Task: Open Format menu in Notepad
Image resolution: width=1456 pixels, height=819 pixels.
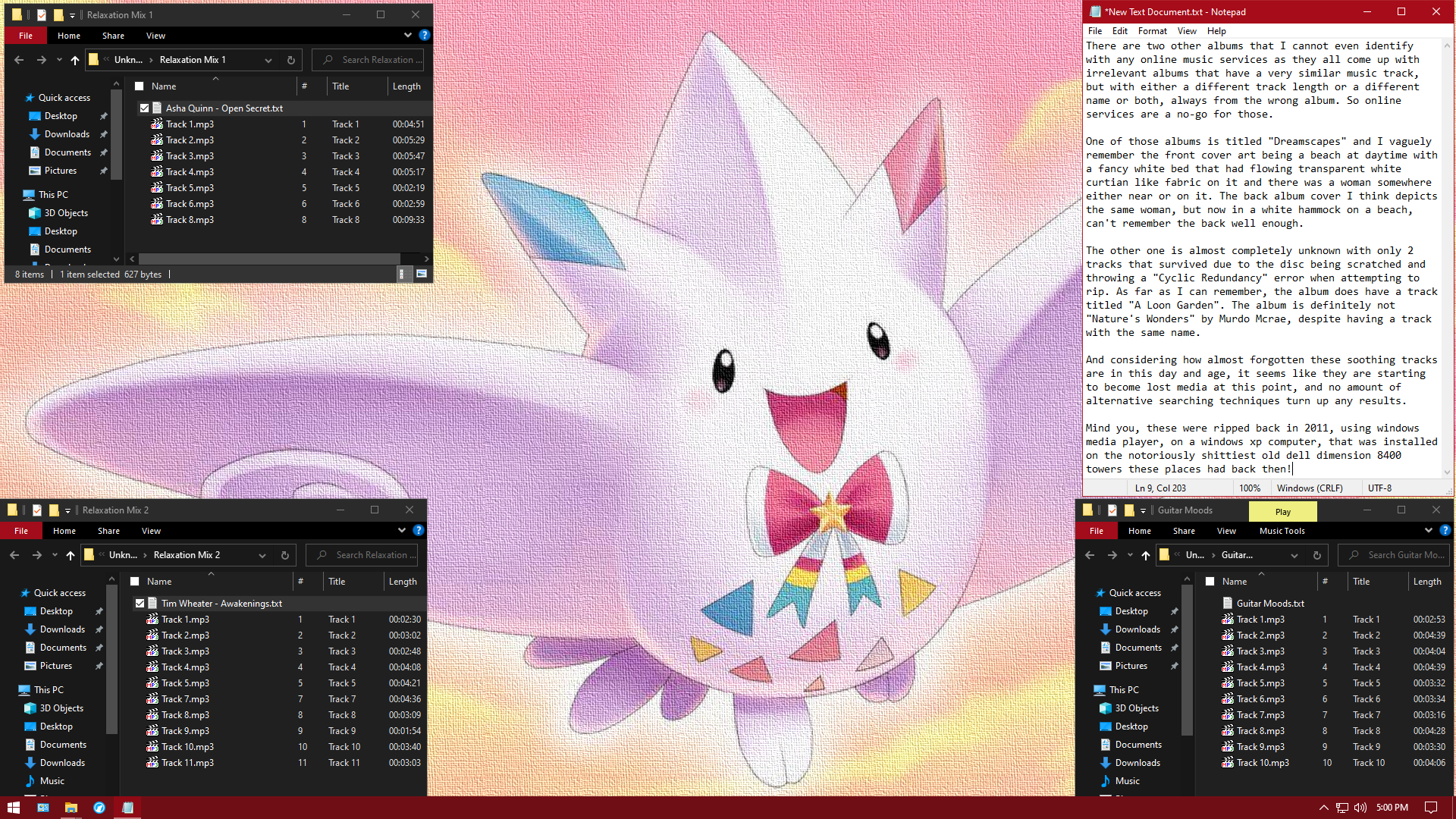Action: (x=1152, y=31)
